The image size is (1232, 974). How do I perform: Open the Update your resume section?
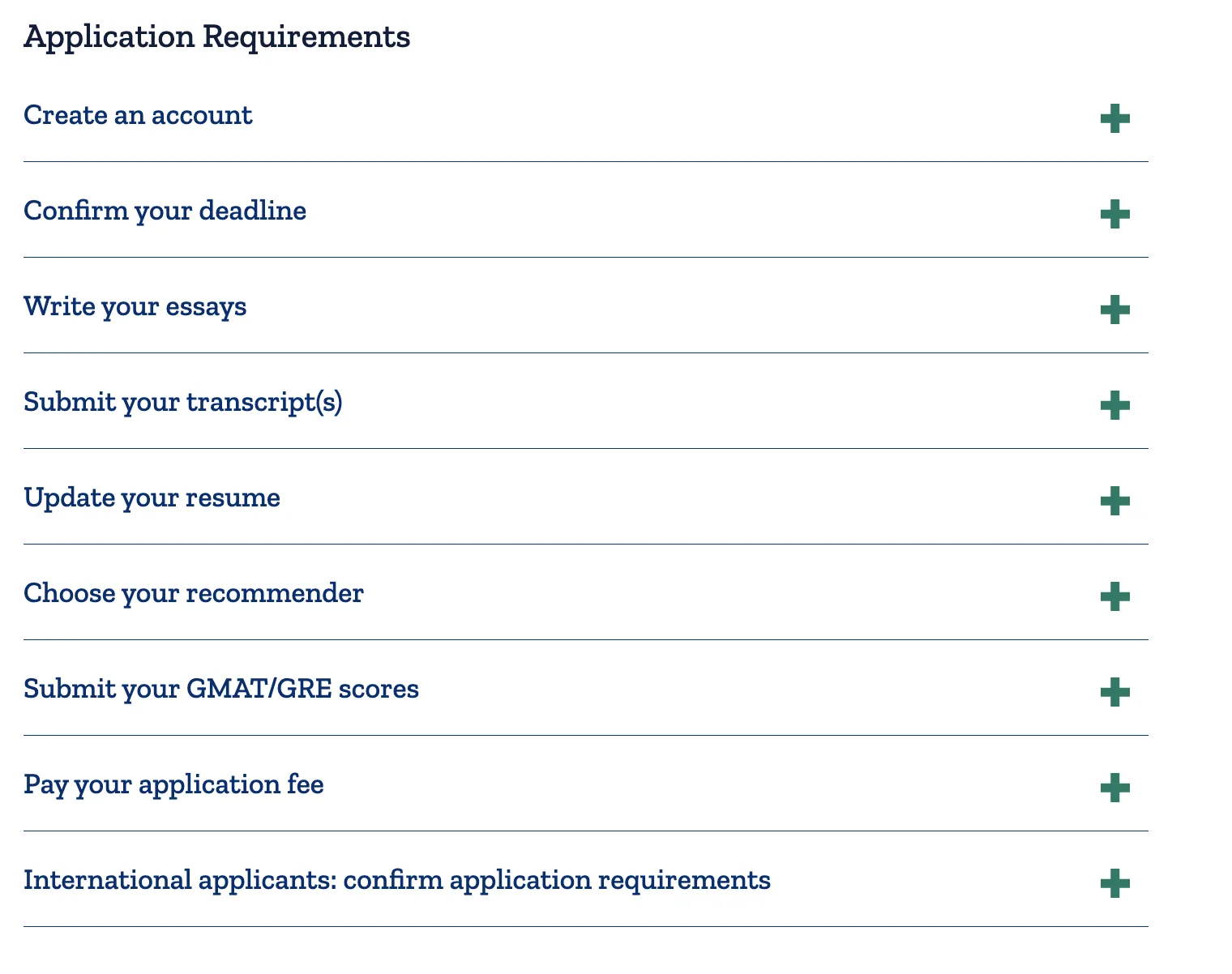pyautogui.click(x=152, y=498)
